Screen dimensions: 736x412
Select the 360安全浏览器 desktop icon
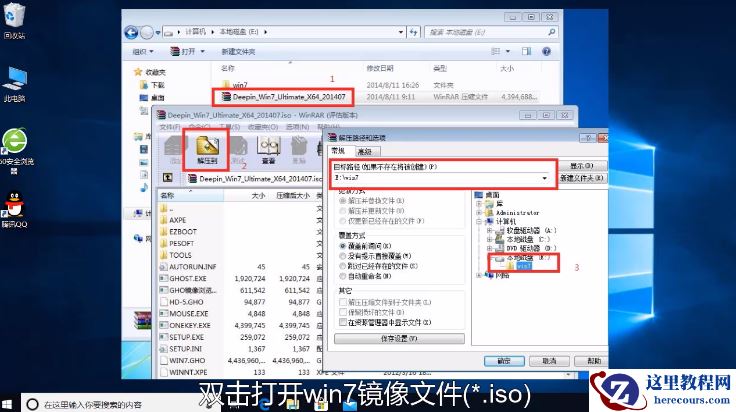point(15,151)
